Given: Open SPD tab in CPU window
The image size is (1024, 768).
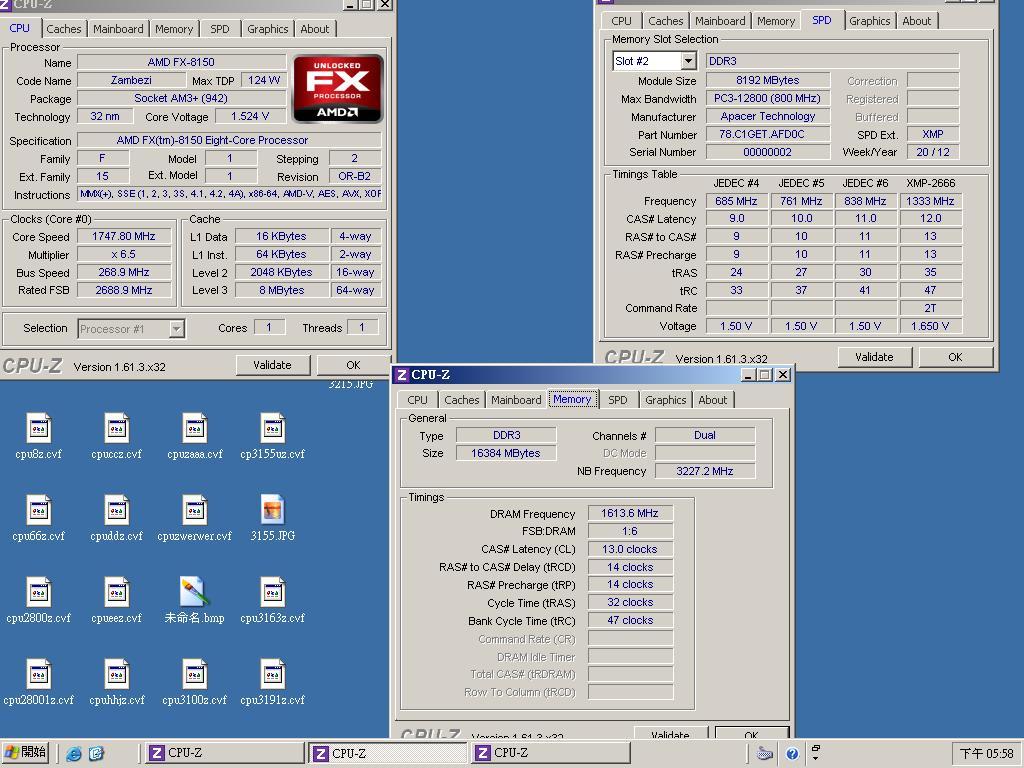Looking at the screenshot, I should [x=220, y=29].
